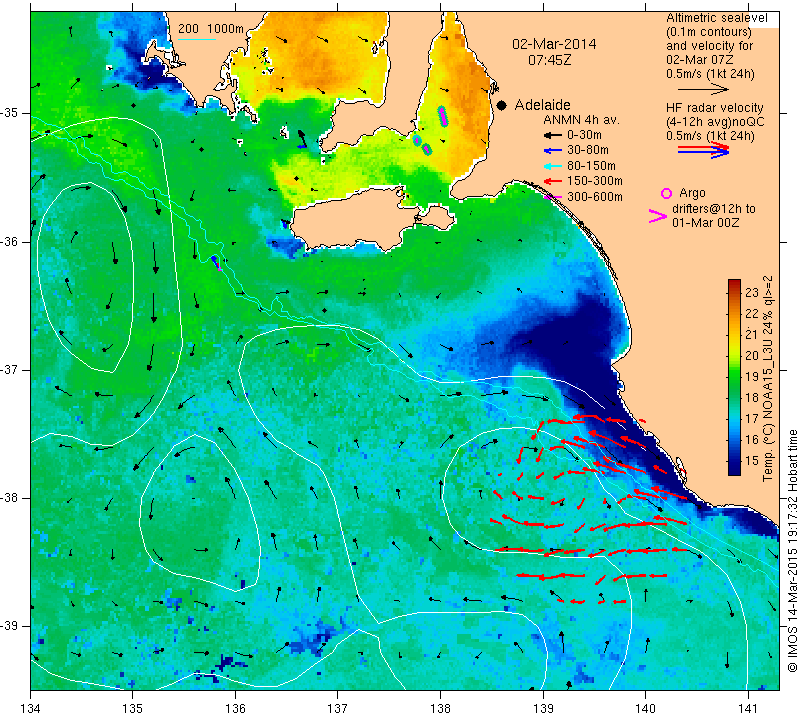The image size is (800, 720).
Task: Click the longitude axis label 141
Action: coord(748,709)
